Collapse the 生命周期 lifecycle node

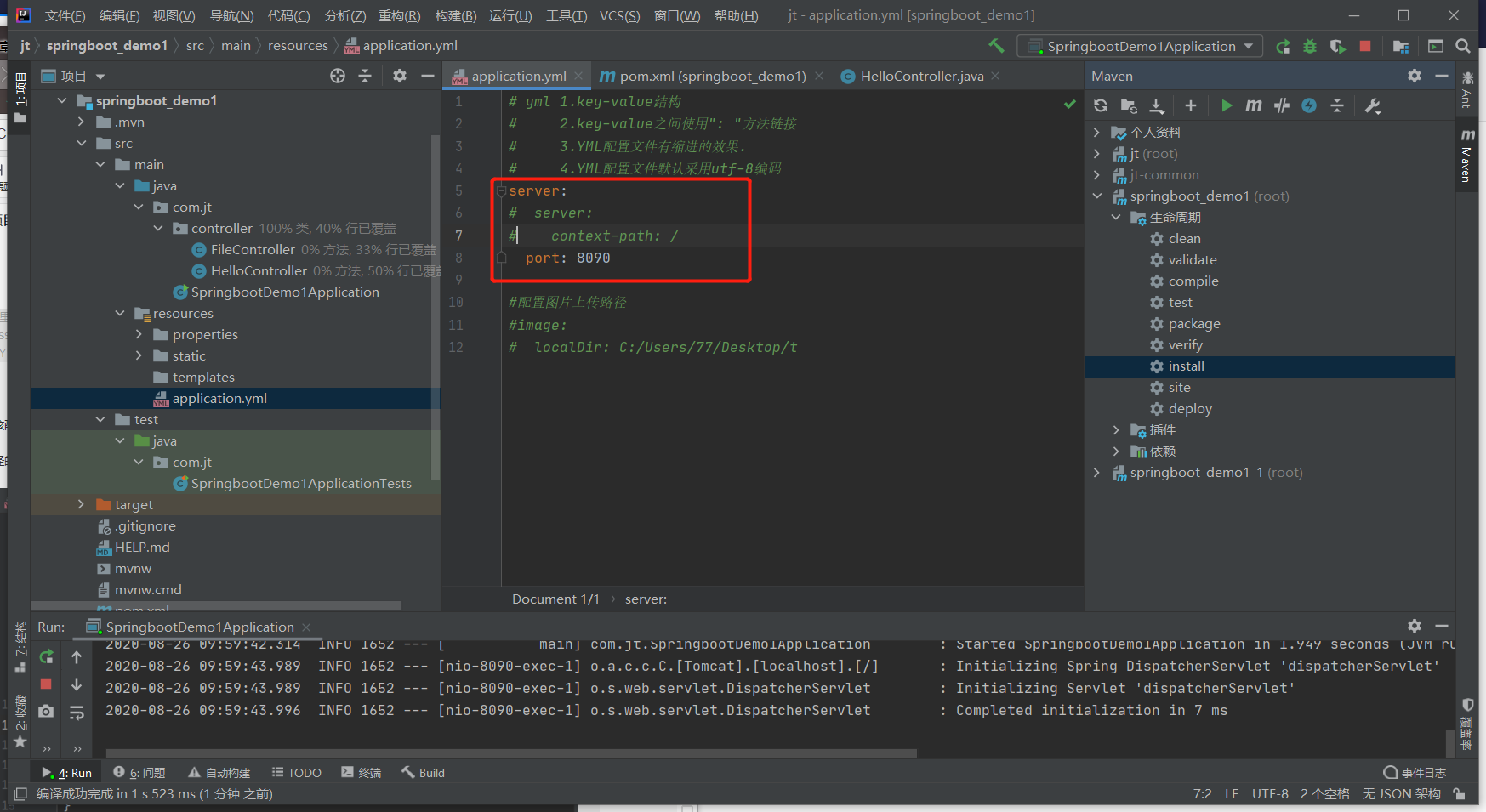click(1116, 217)
